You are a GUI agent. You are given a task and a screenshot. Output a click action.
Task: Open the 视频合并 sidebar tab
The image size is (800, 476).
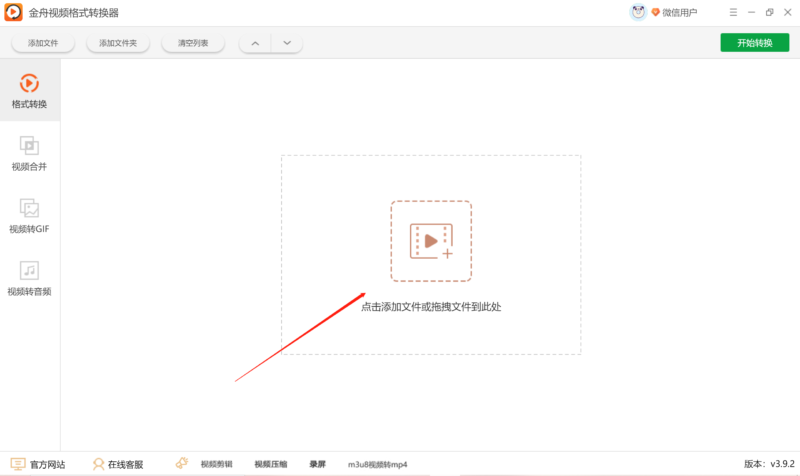pyautogui.click(x=29, y=153)
